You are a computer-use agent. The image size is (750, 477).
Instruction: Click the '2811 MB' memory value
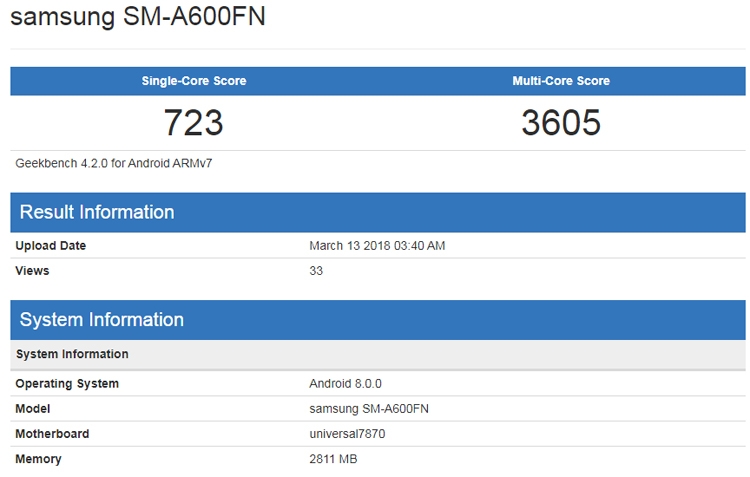[x=333, y=459]
